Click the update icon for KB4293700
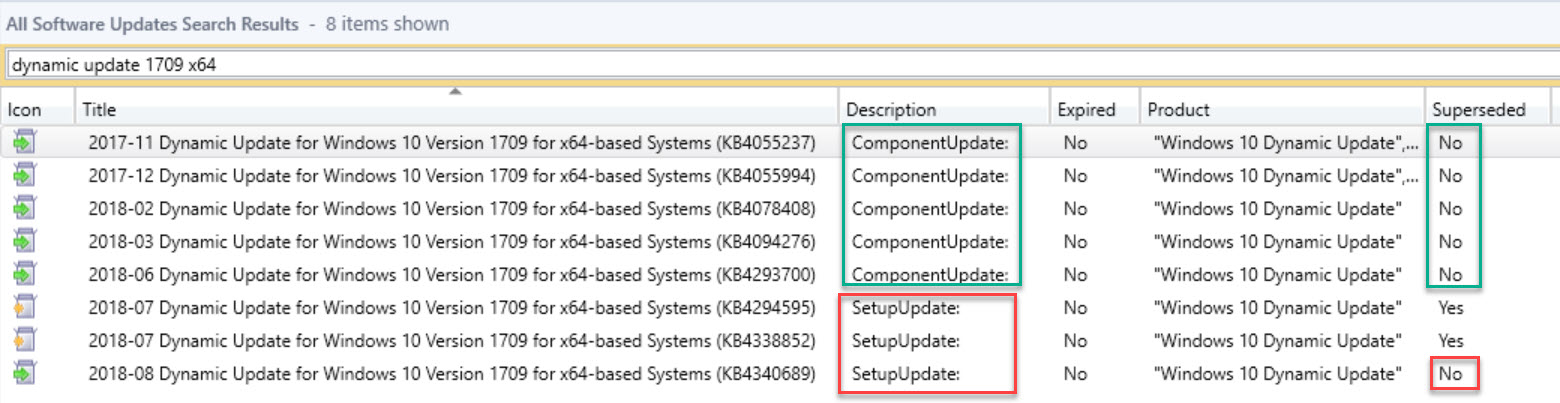Image resolution: width=1560 pixels, height=403 pixels. pos(24,275)
